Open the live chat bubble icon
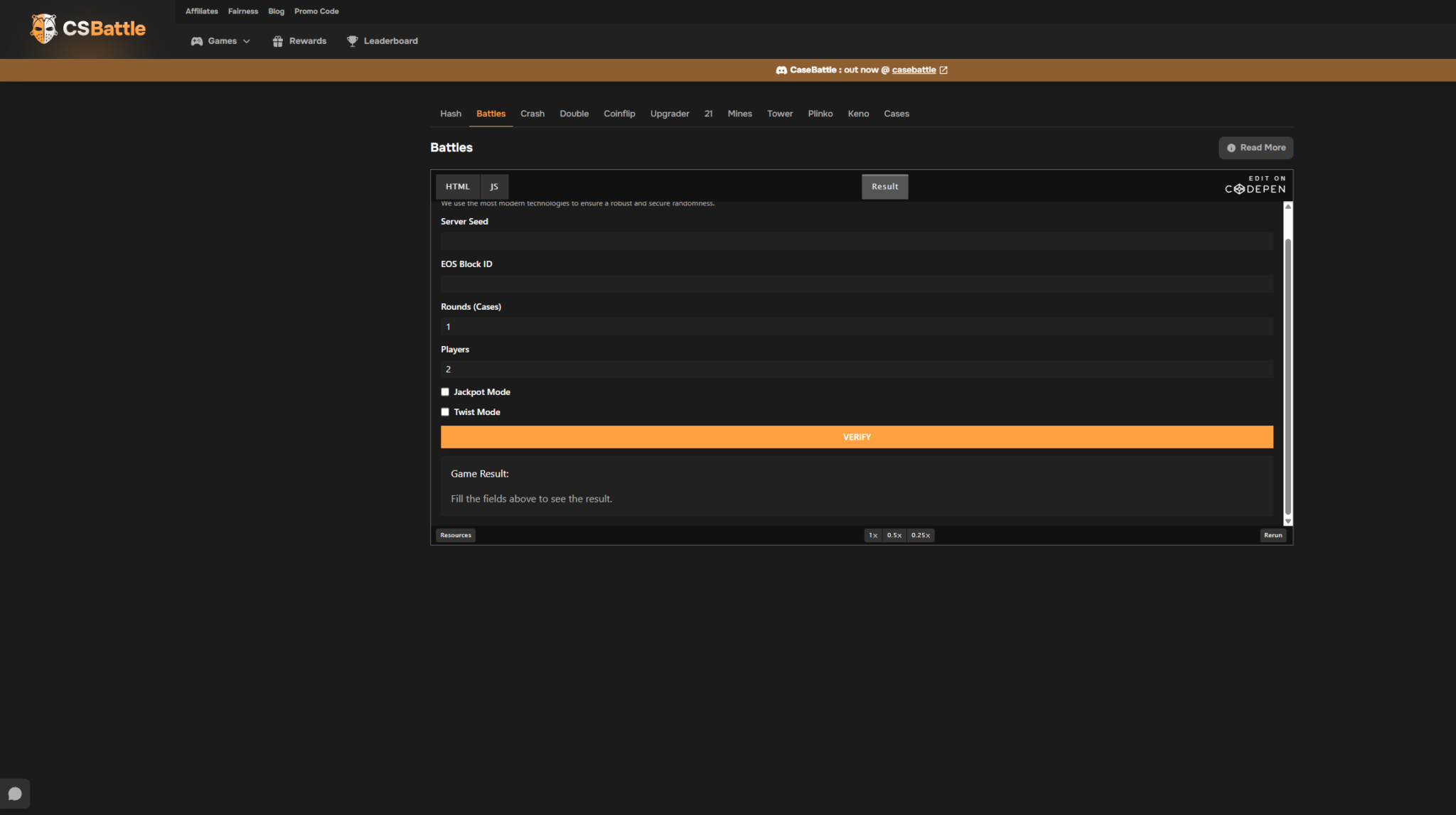 15,794
